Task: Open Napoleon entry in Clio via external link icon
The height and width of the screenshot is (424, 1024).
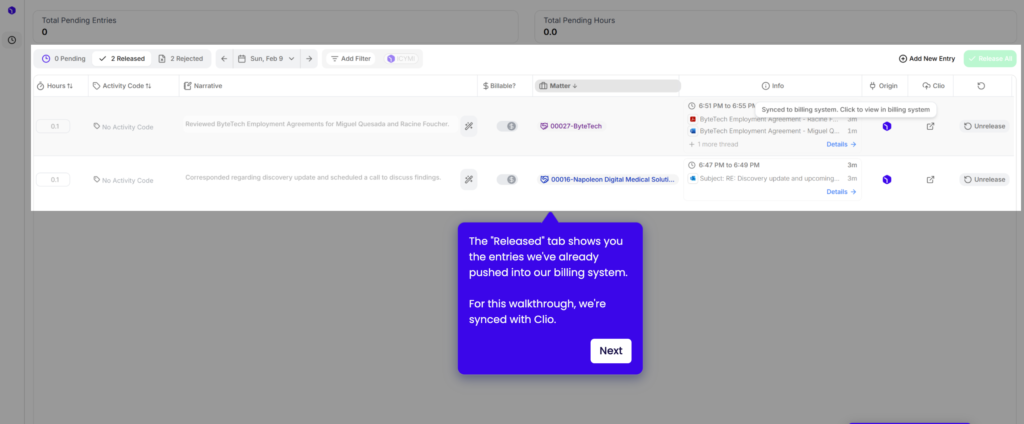Action: coord(930,179)
